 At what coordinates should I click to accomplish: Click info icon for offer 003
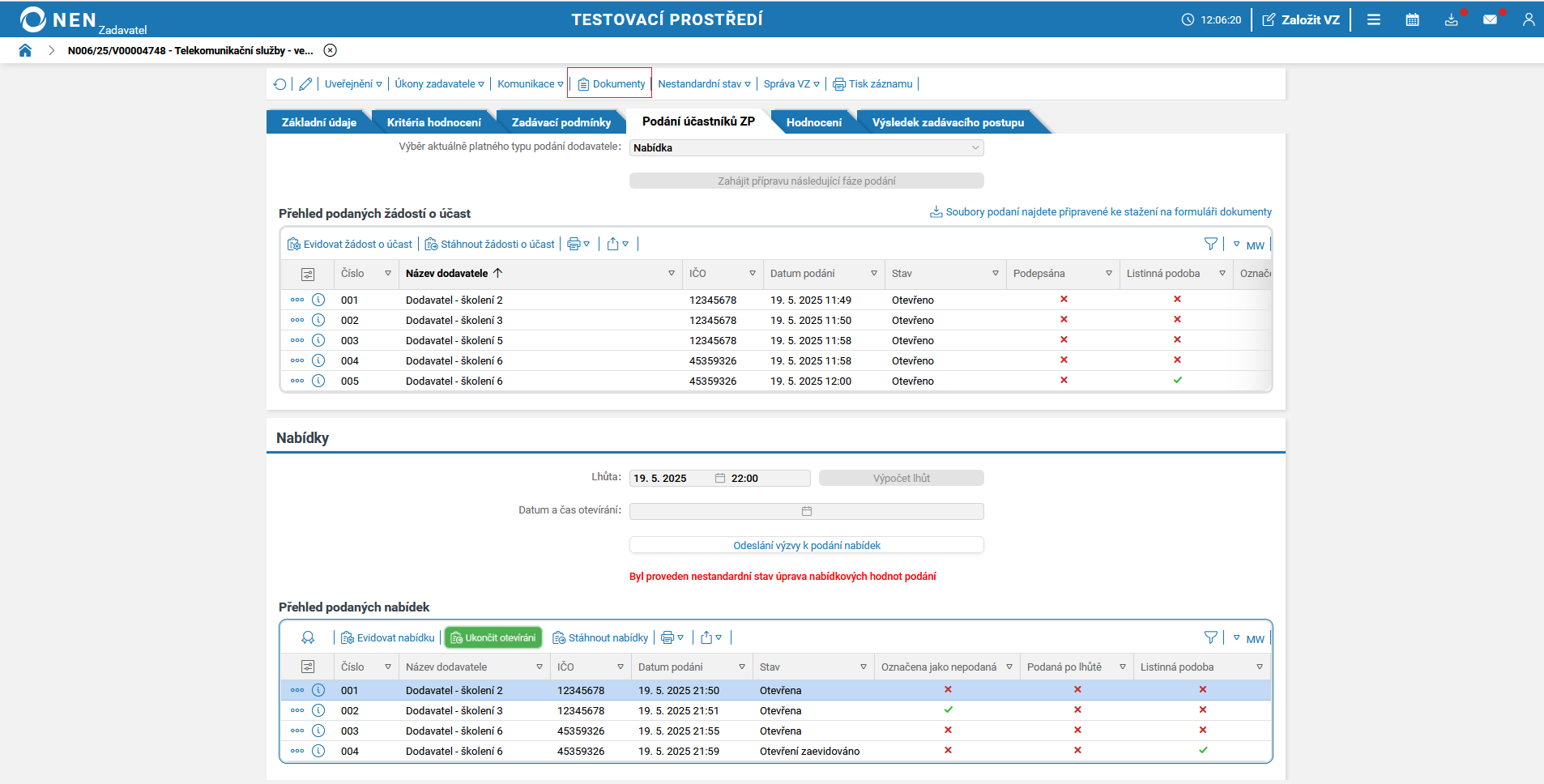coord(318,731)
